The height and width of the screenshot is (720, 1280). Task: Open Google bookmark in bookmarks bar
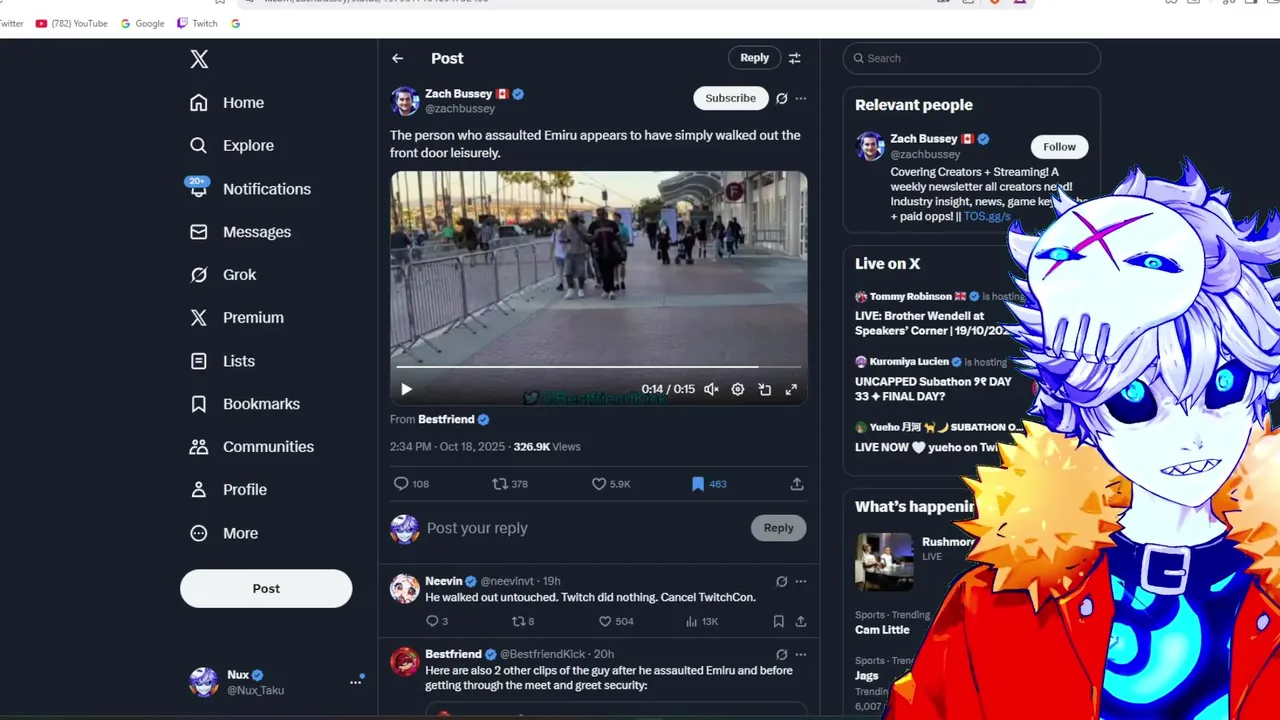tap(142, 23)
